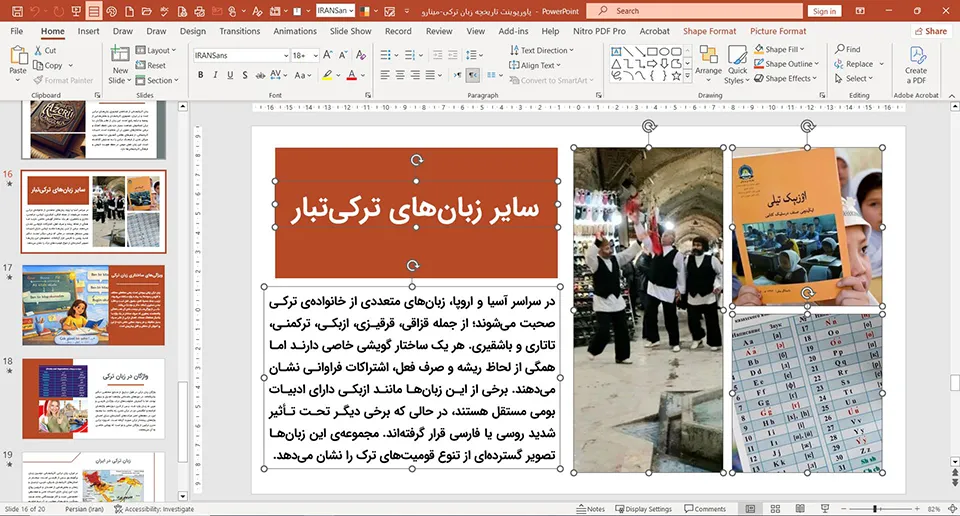
Task: Pick the Rectangle shape from shapes gallery
Action: [653, 51]
